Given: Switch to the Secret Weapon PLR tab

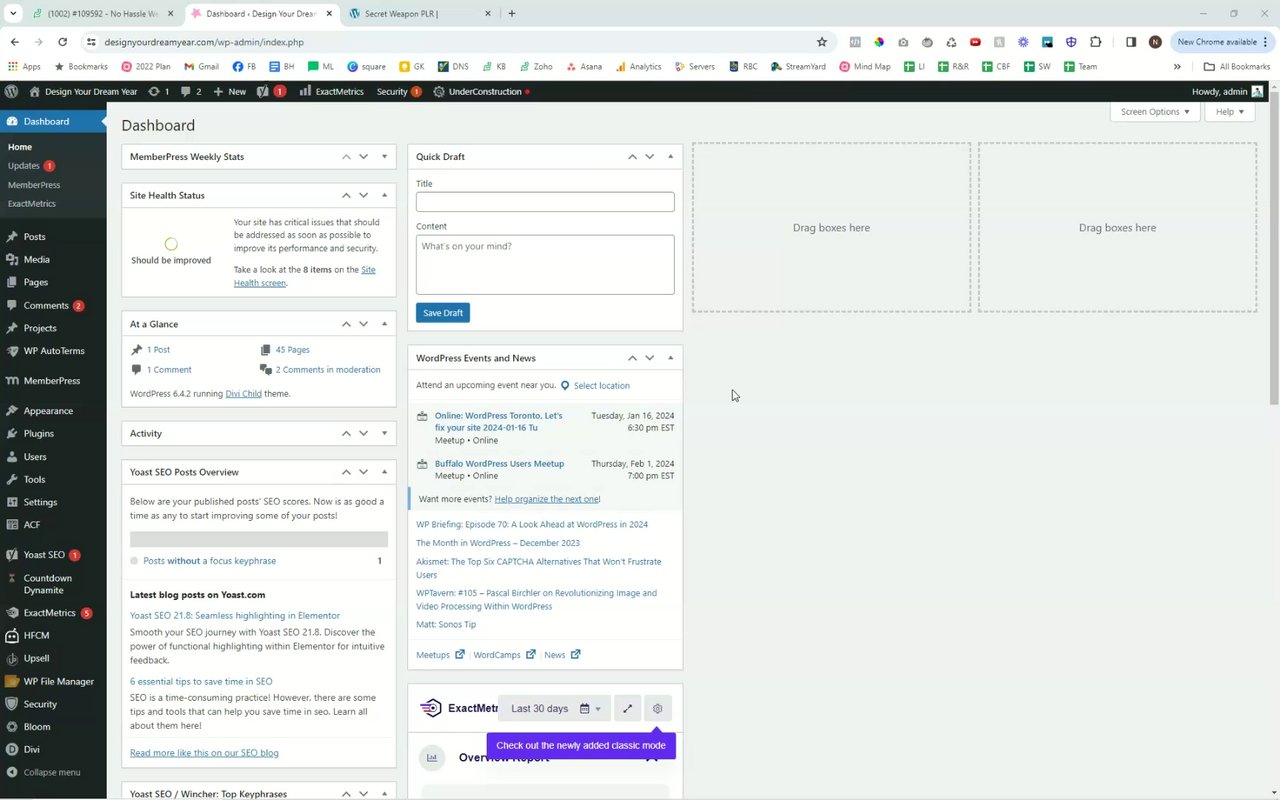Looking at the screenshot, I should (418, 14).
